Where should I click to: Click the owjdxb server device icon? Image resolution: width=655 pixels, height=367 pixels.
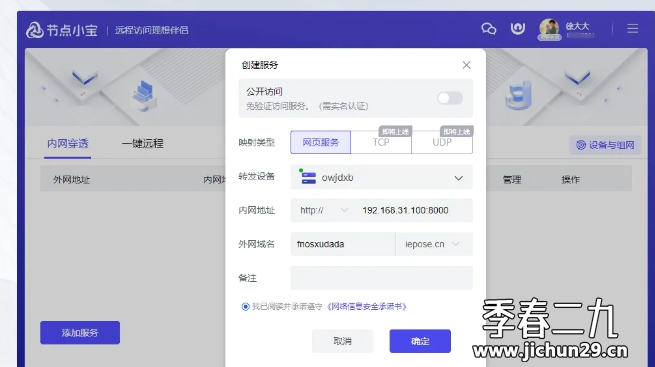point(308,177)
